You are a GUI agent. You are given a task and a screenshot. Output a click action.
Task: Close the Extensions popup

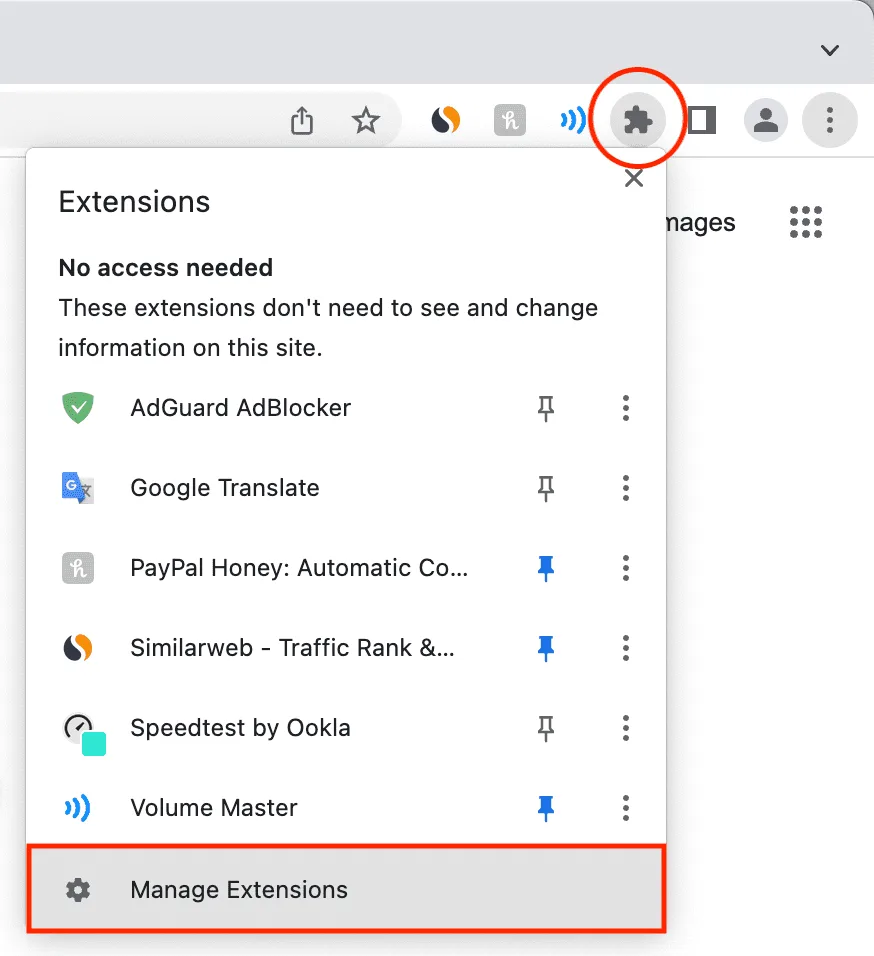click(x=634, y=178)
